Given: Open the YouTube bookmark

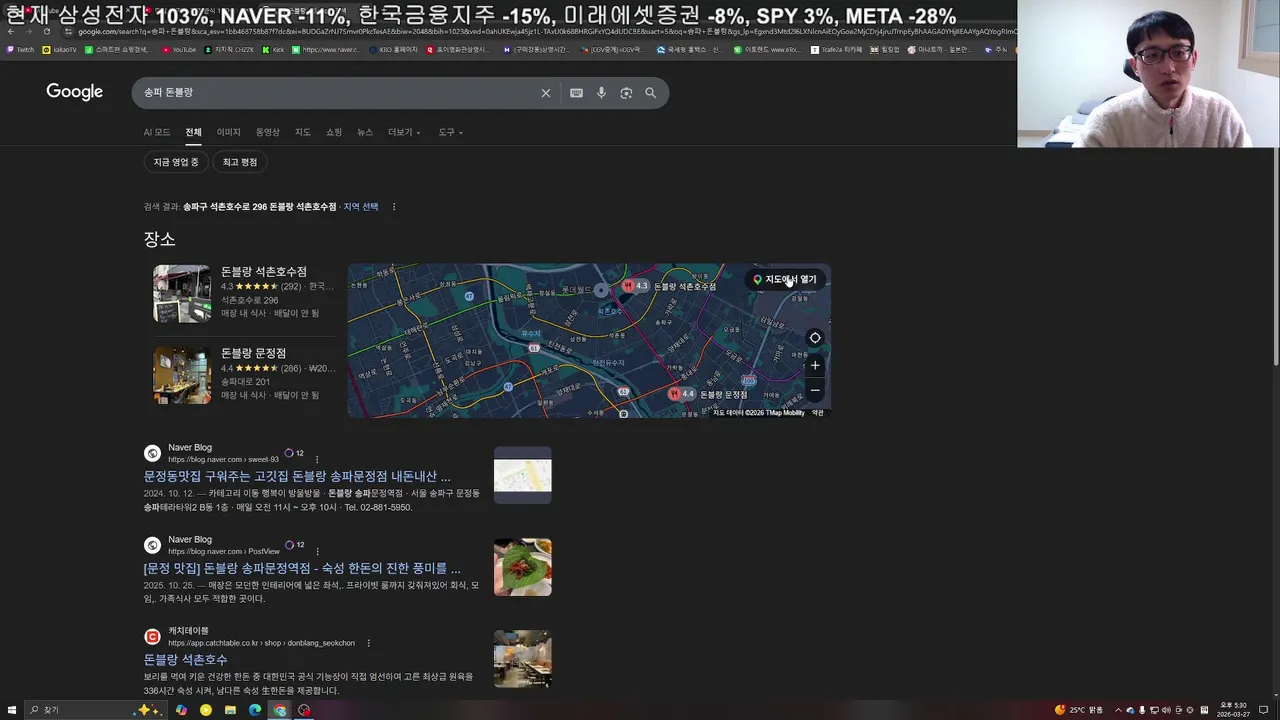Looking at the screenshot, I should (179, 49).
